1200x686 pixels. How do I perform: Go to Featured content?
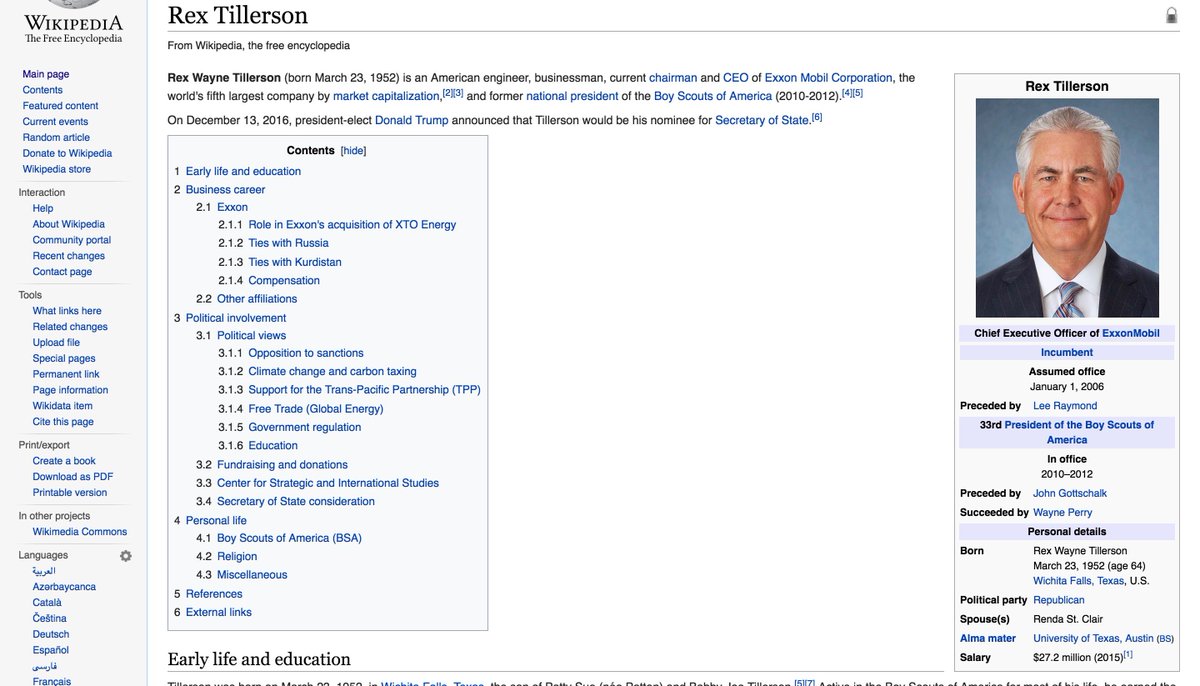[61, 106]
